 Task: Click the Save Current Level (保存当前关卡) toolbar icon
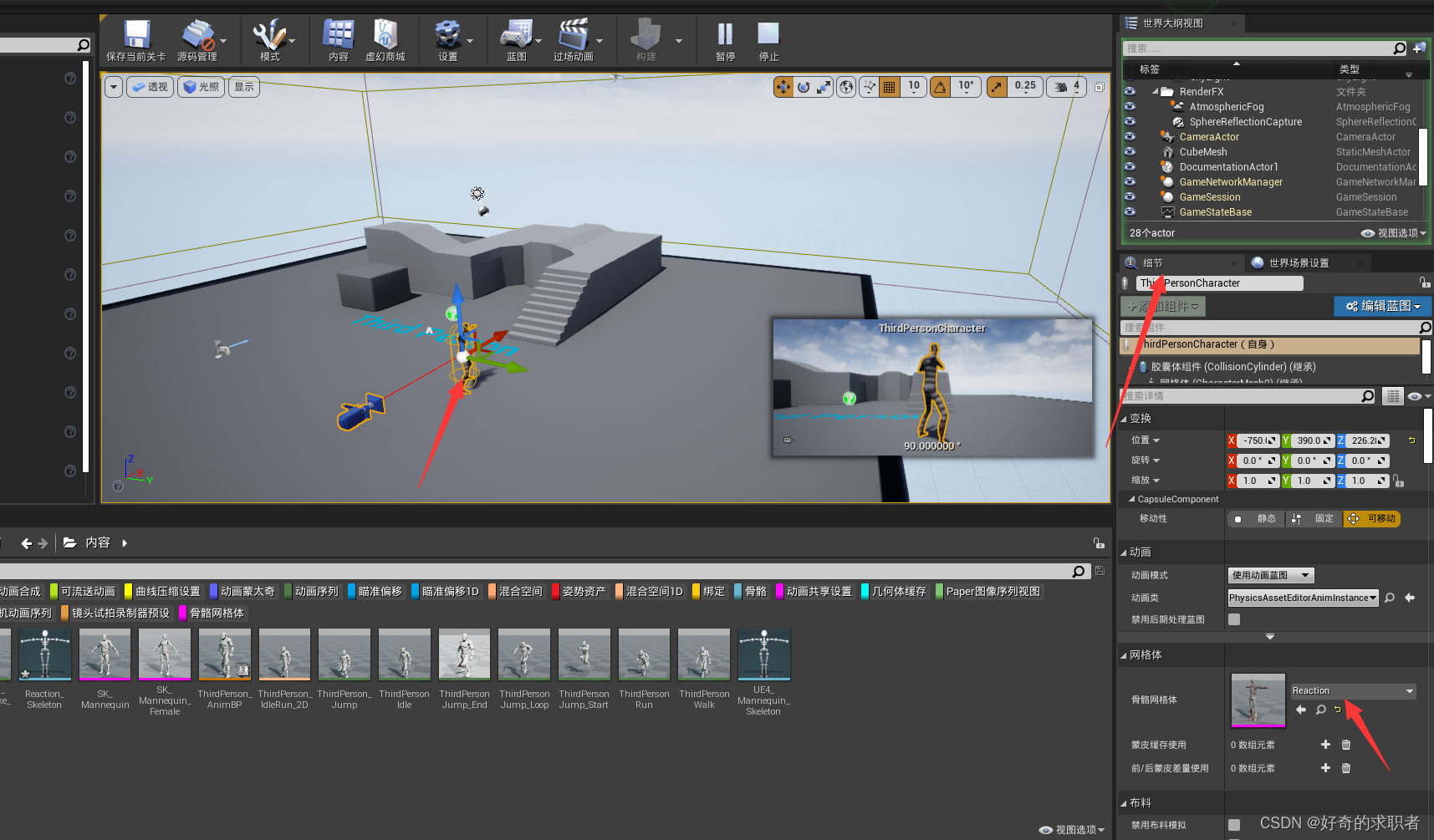coord(136,40)
